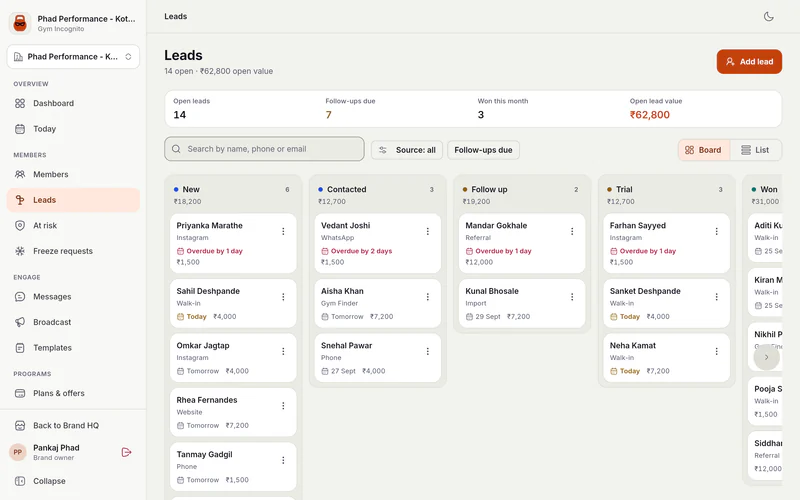This screenshot has width=800, height=500.
Task: Open the At risk page
Action: 73,226
